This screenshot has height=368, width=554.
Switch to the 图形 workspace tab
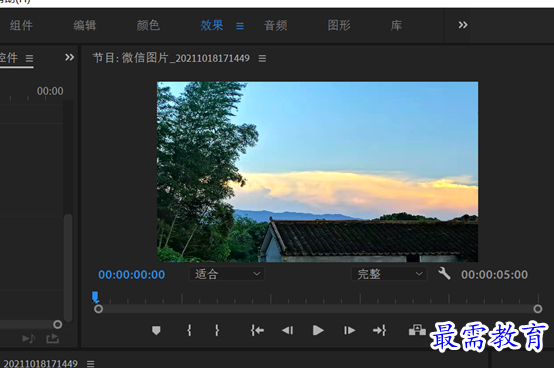(339, 25)
